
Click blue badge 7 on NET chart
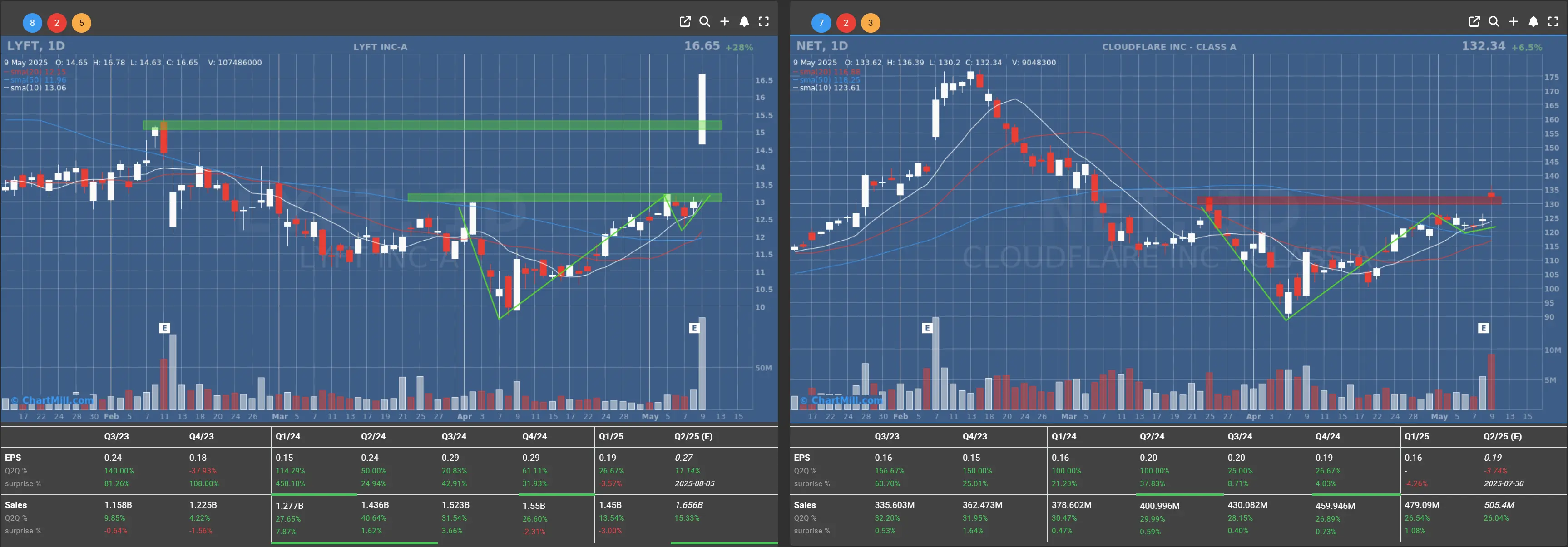pyautogui.click(x=821, y=23)
